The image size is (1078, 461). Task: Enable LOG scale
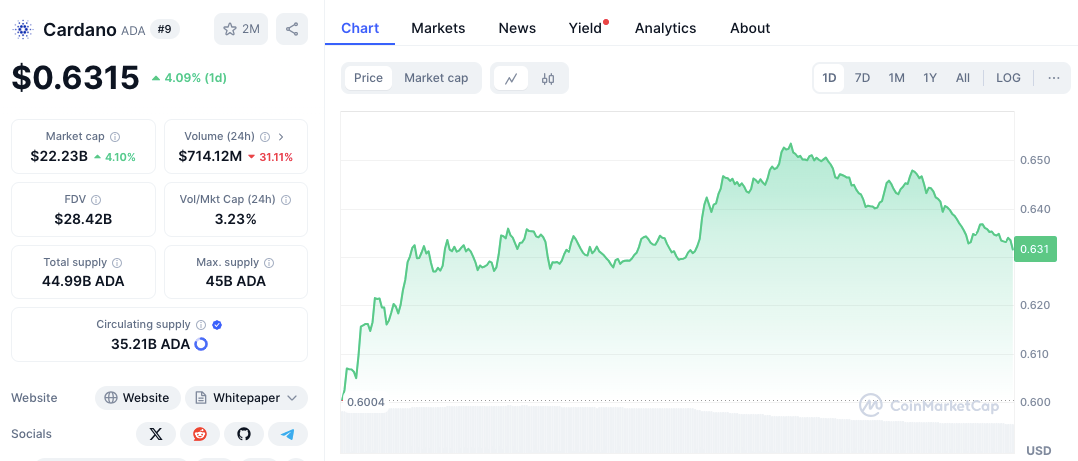(x=1009, y=78)
